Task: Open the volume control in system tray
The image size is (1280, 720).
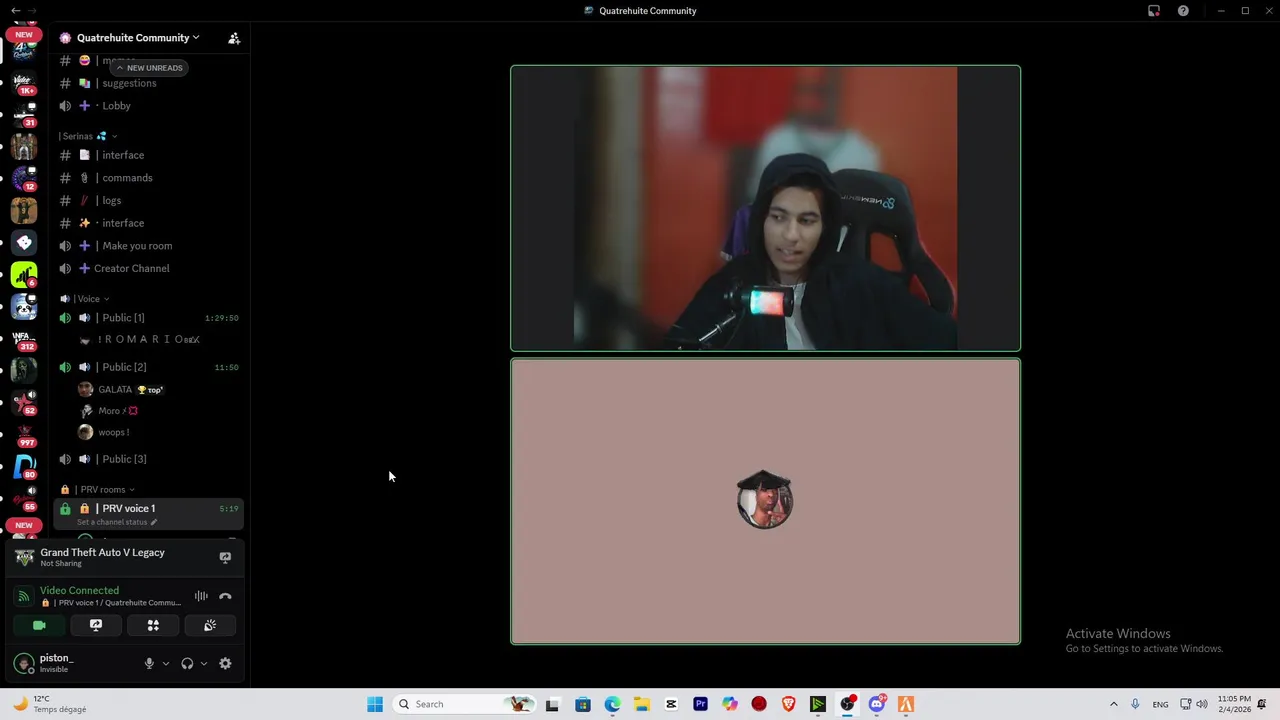Action: (x=1202, y=704)
